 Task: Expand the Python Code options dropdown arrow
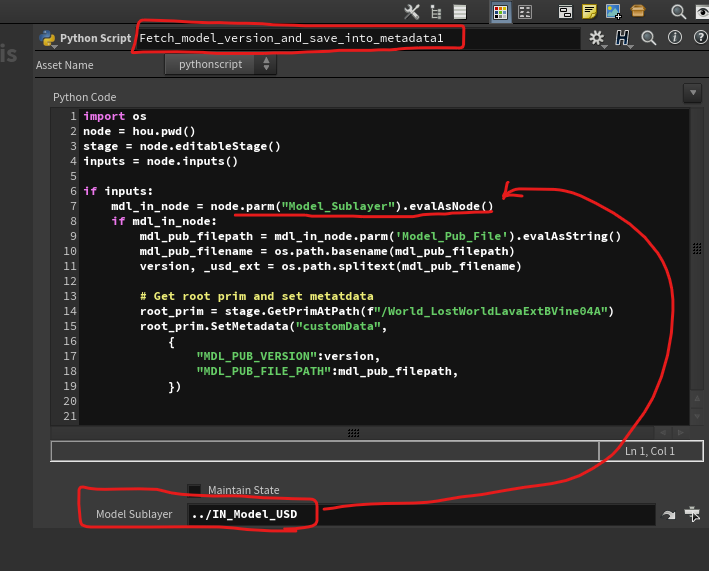point(691,92)
